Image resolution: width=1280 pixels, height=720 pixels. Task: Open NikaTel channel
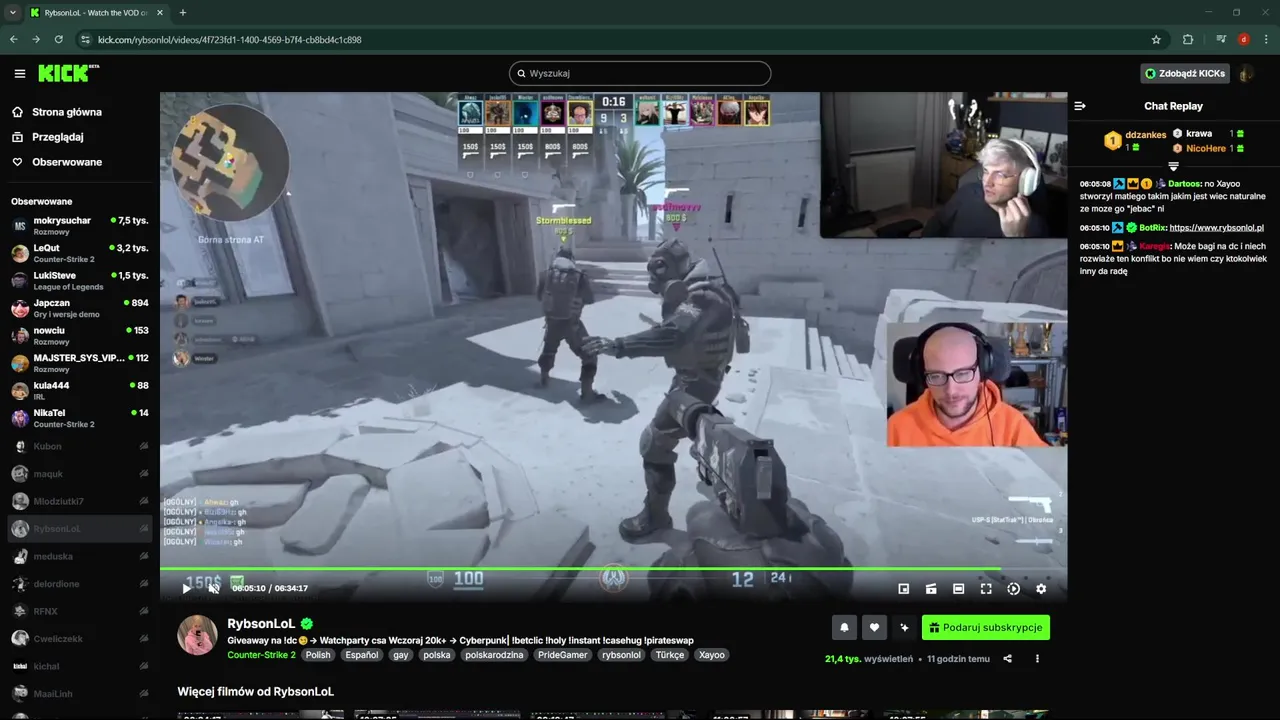pyautogui.click(x=80, y=418)
